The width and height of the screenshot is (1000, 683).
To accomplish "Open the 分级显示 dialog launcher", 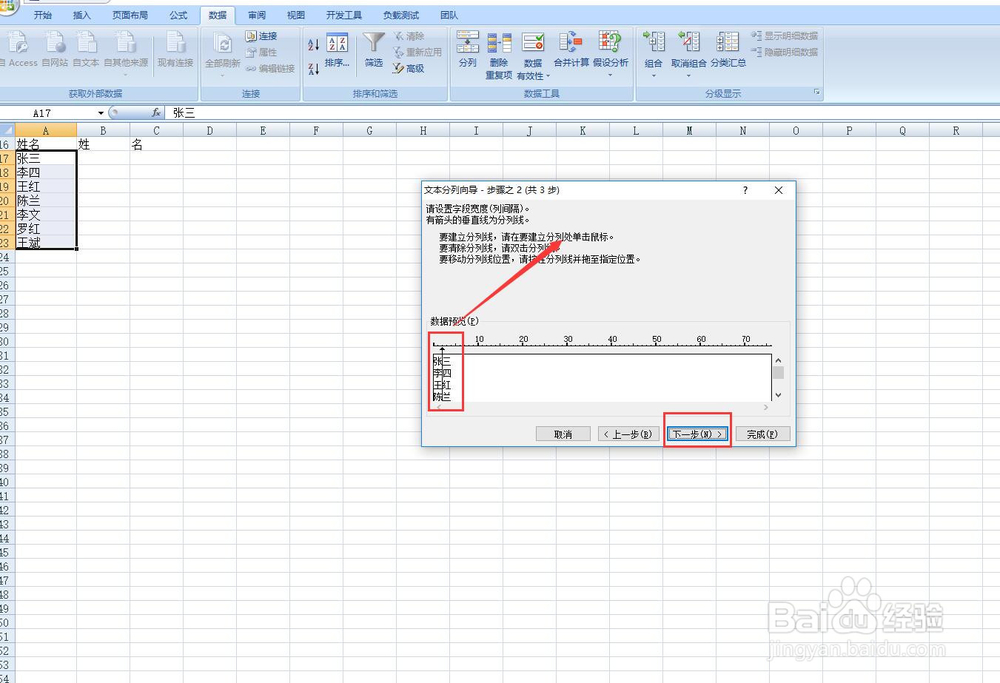I will point(817,93).
